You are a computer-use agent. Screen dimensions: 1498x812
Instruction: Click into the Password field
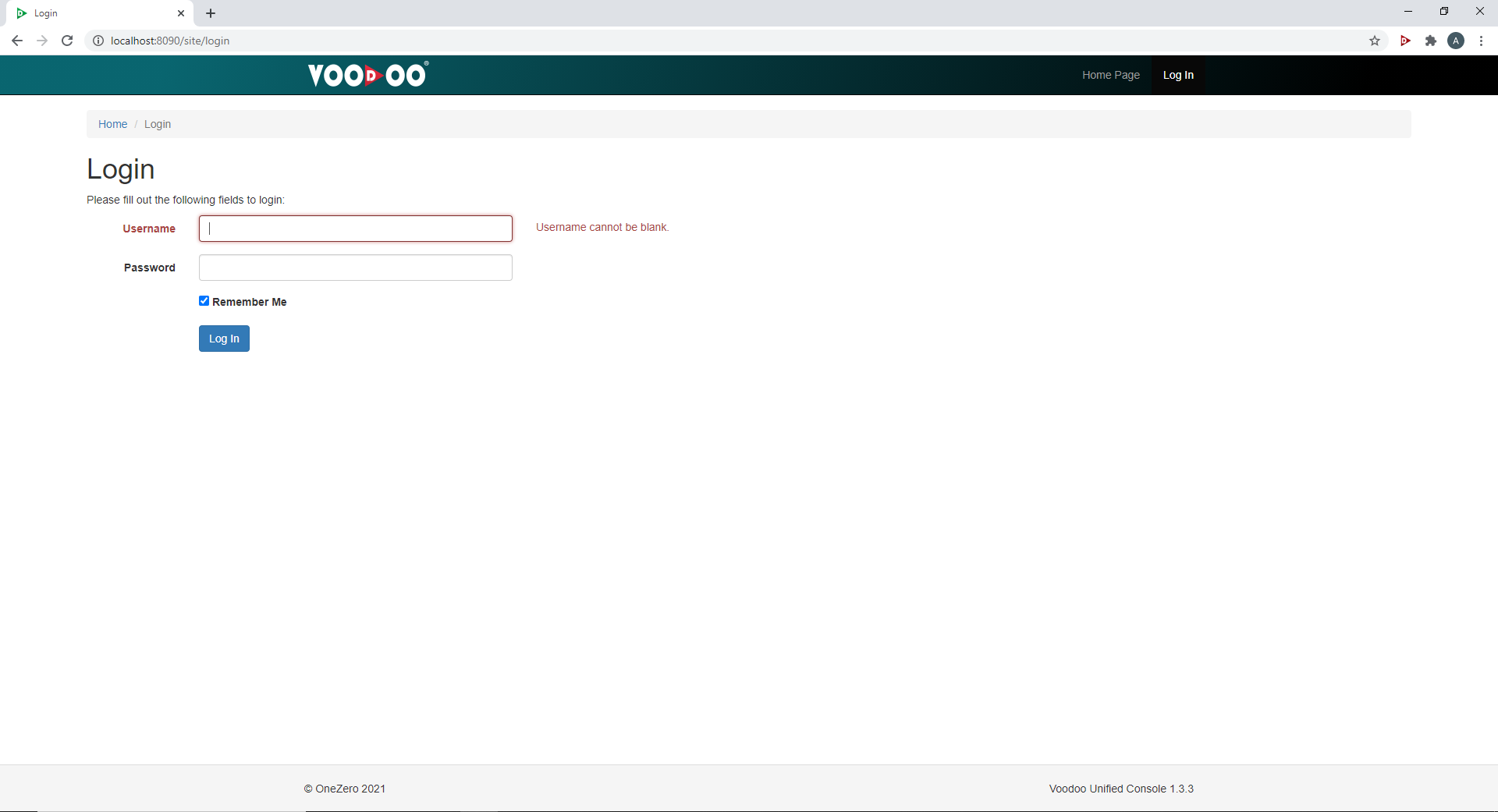[356, 268]
